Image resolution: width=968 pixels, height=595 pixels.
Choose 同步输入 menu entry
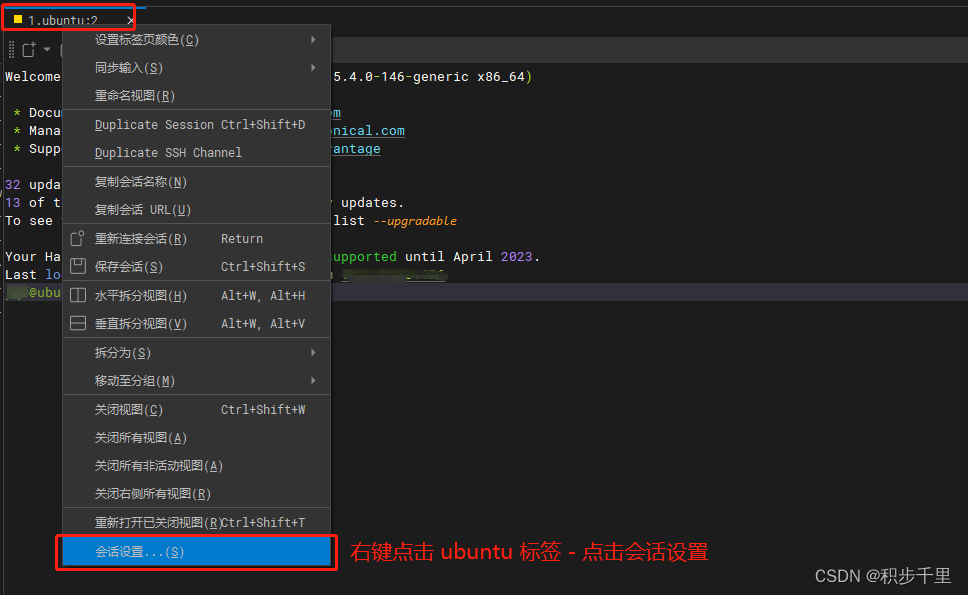(196, 68)
